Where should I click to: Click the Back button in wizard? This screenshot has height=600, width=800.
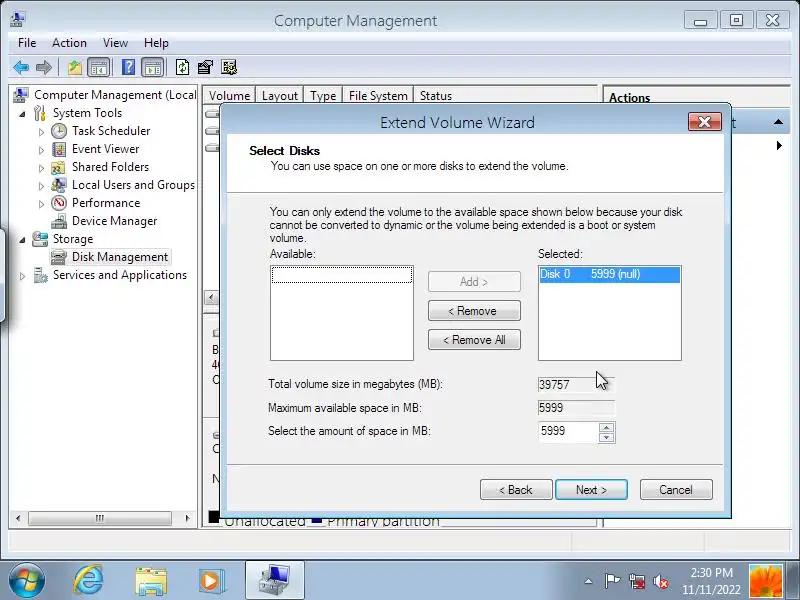pyautogui.click(x=516, y=490)
